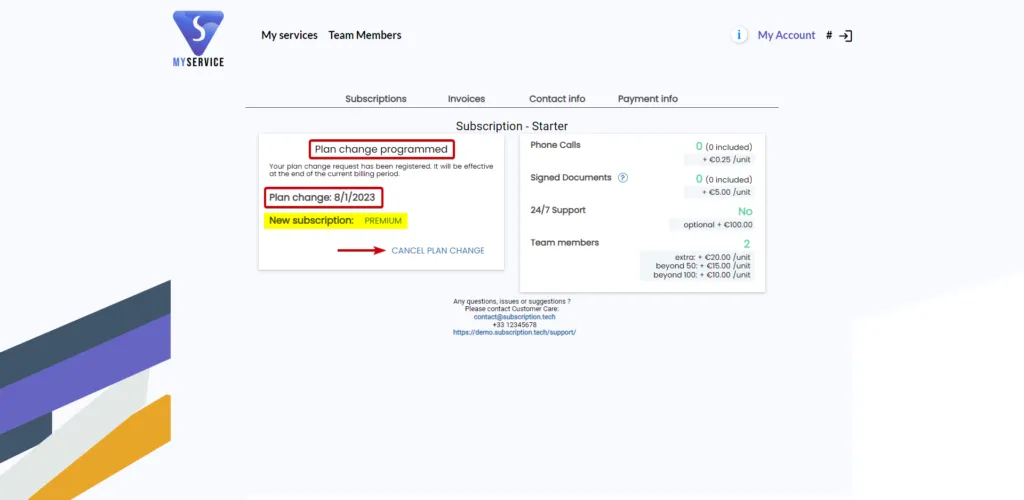Open My Account link
Viewport: 1024px width, 500px height.
point(786,35)
